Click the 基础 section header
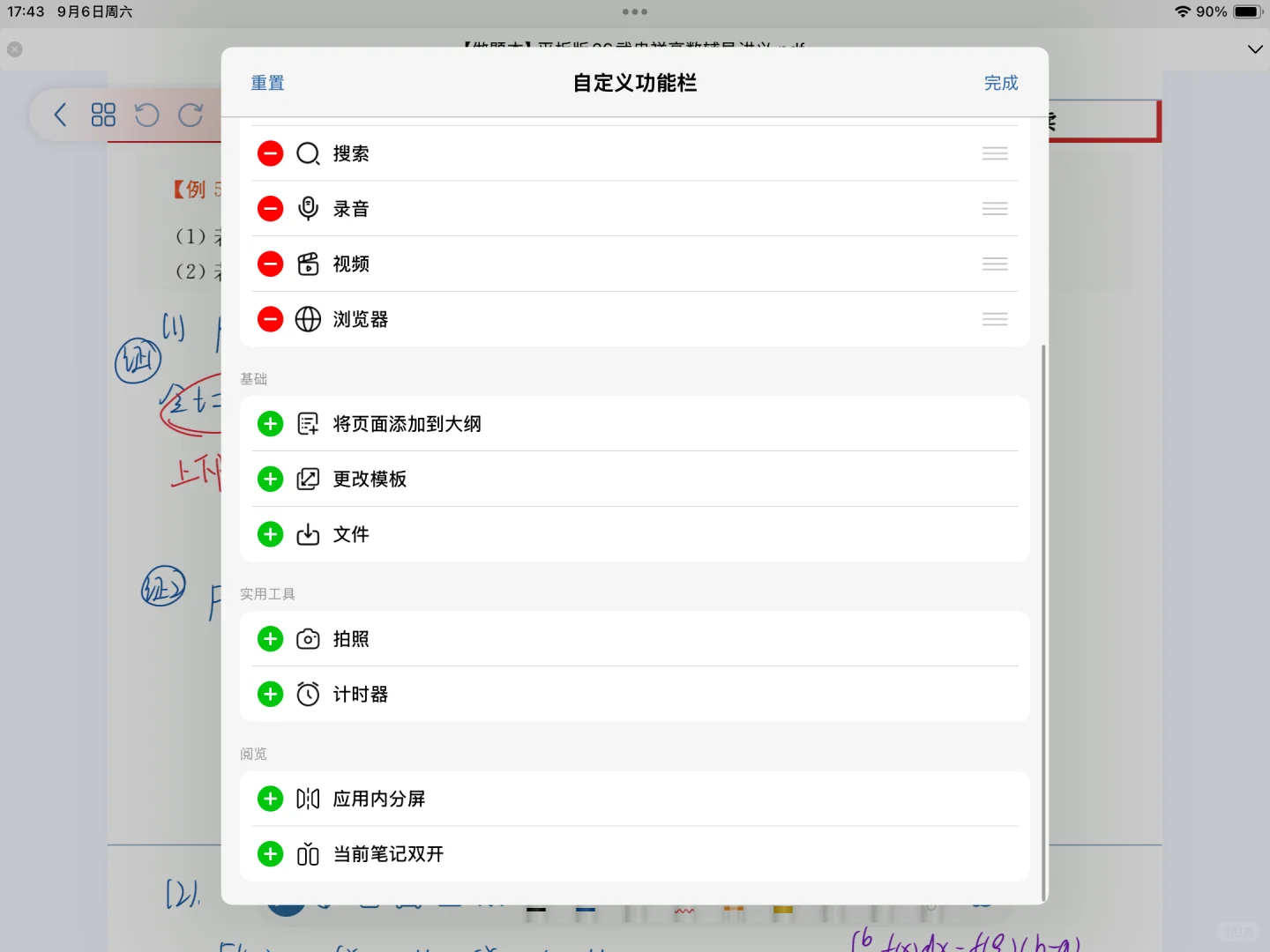1270x952 pixels. click(254, 379)
